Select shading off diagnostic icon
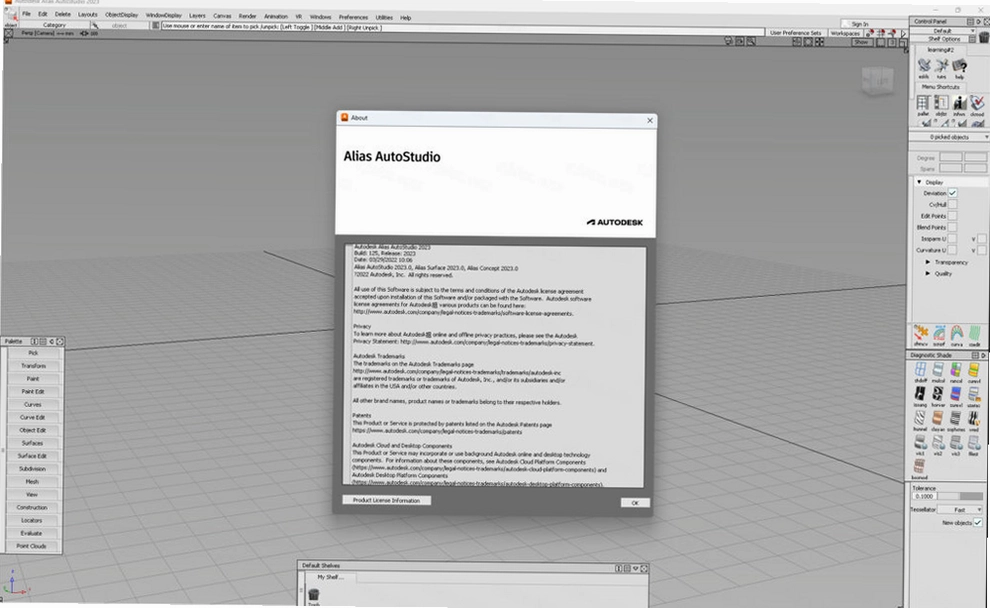The width and height of the screenshot is (990, 608). click(921, 373)
